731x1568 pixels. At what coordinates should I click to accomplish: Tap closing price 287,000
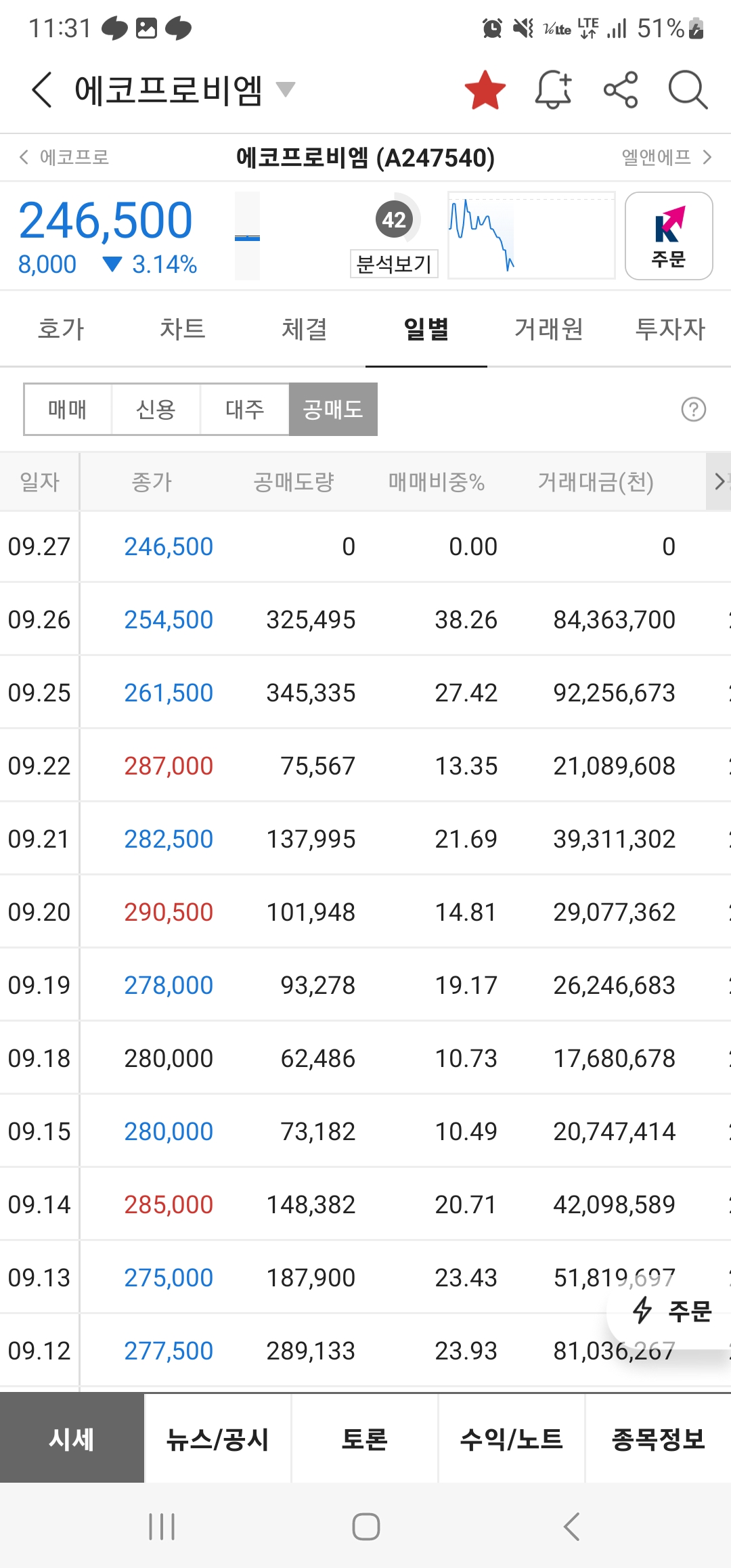click(169, 766)
